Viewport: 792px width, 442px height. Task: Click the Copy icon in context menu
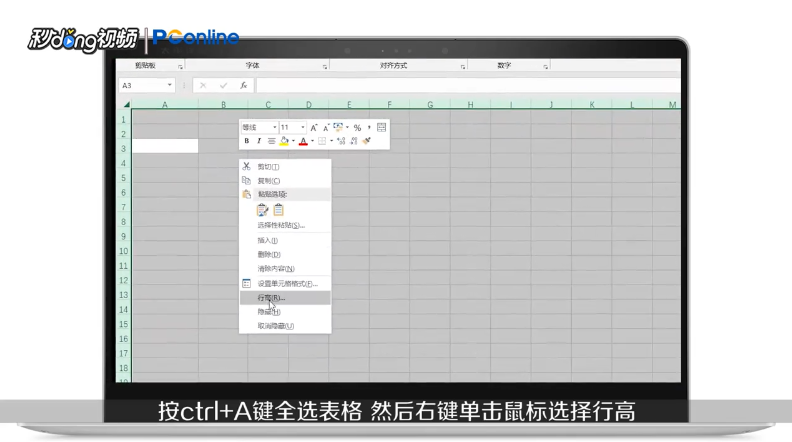246,180
